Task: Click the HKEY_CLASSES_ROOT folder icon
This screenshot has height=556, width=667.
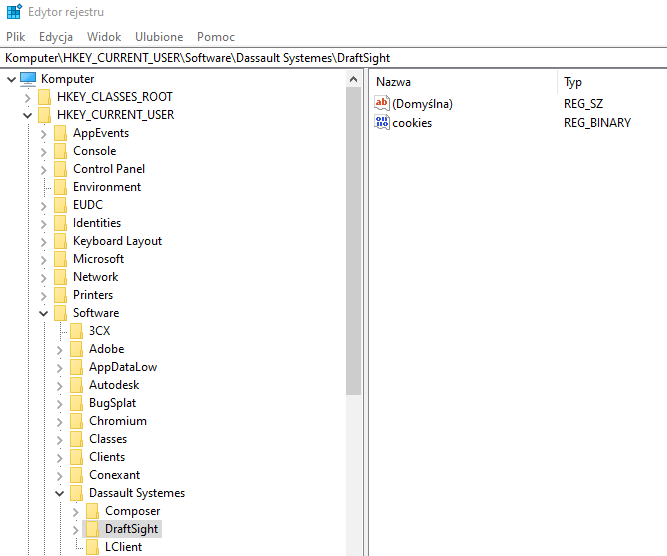Action: tap(44, 97)
